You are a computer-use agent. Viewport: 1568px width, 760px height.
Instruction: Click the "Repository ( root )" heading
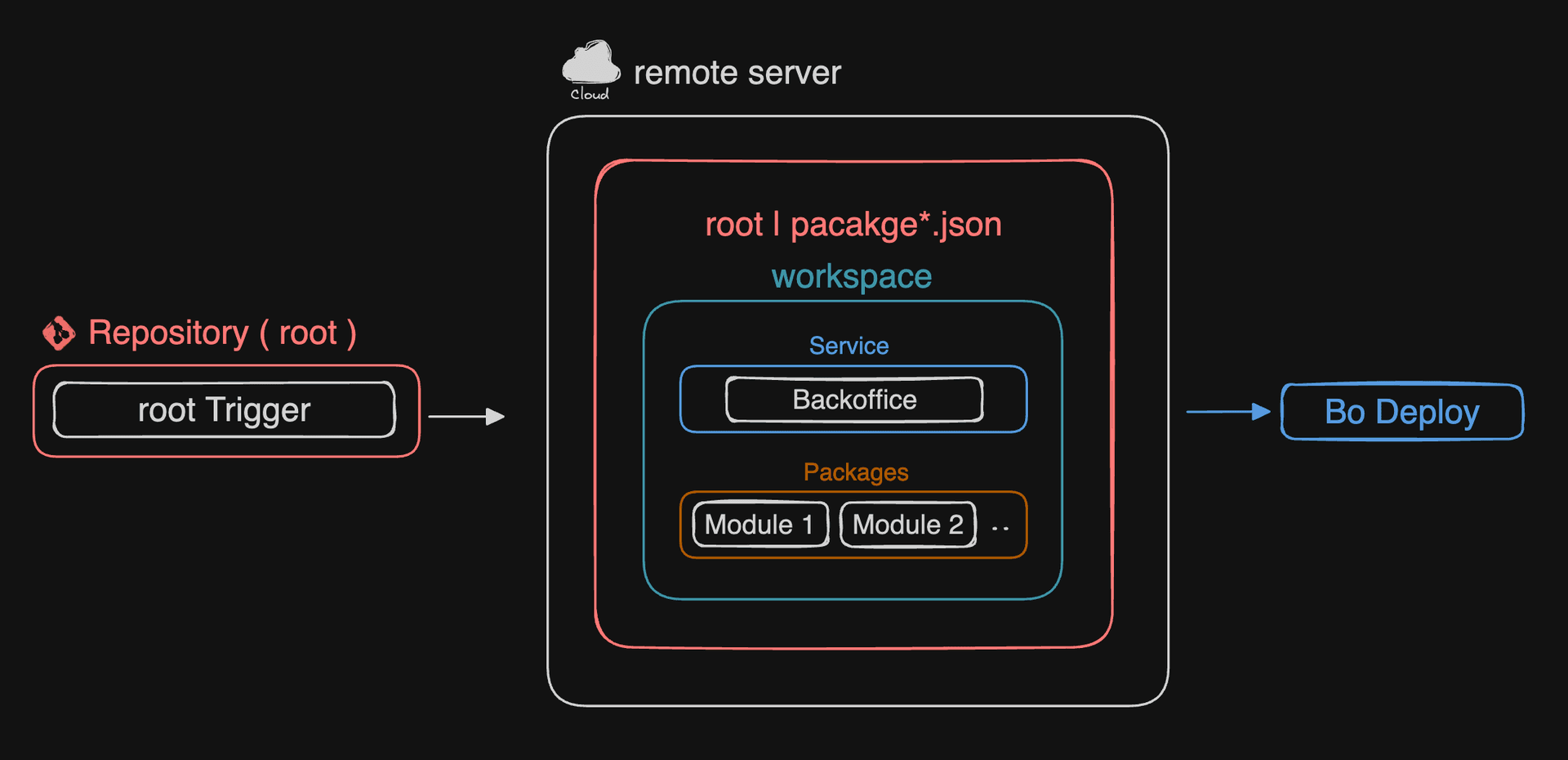click(x=221, y=333)
